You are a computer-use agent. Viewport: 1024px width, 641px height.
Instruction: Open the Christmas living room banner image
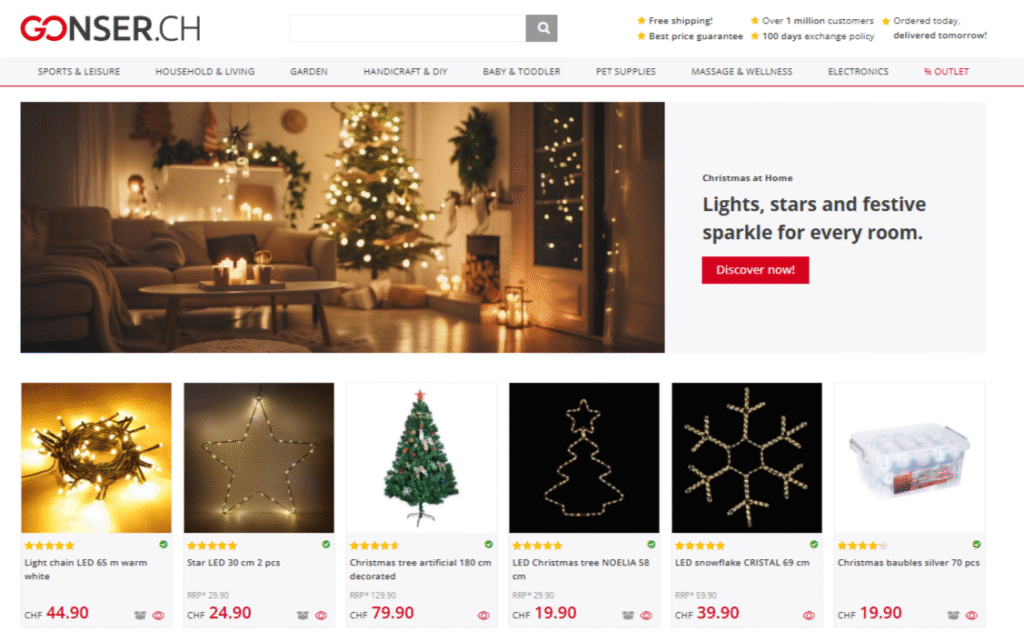342,227
